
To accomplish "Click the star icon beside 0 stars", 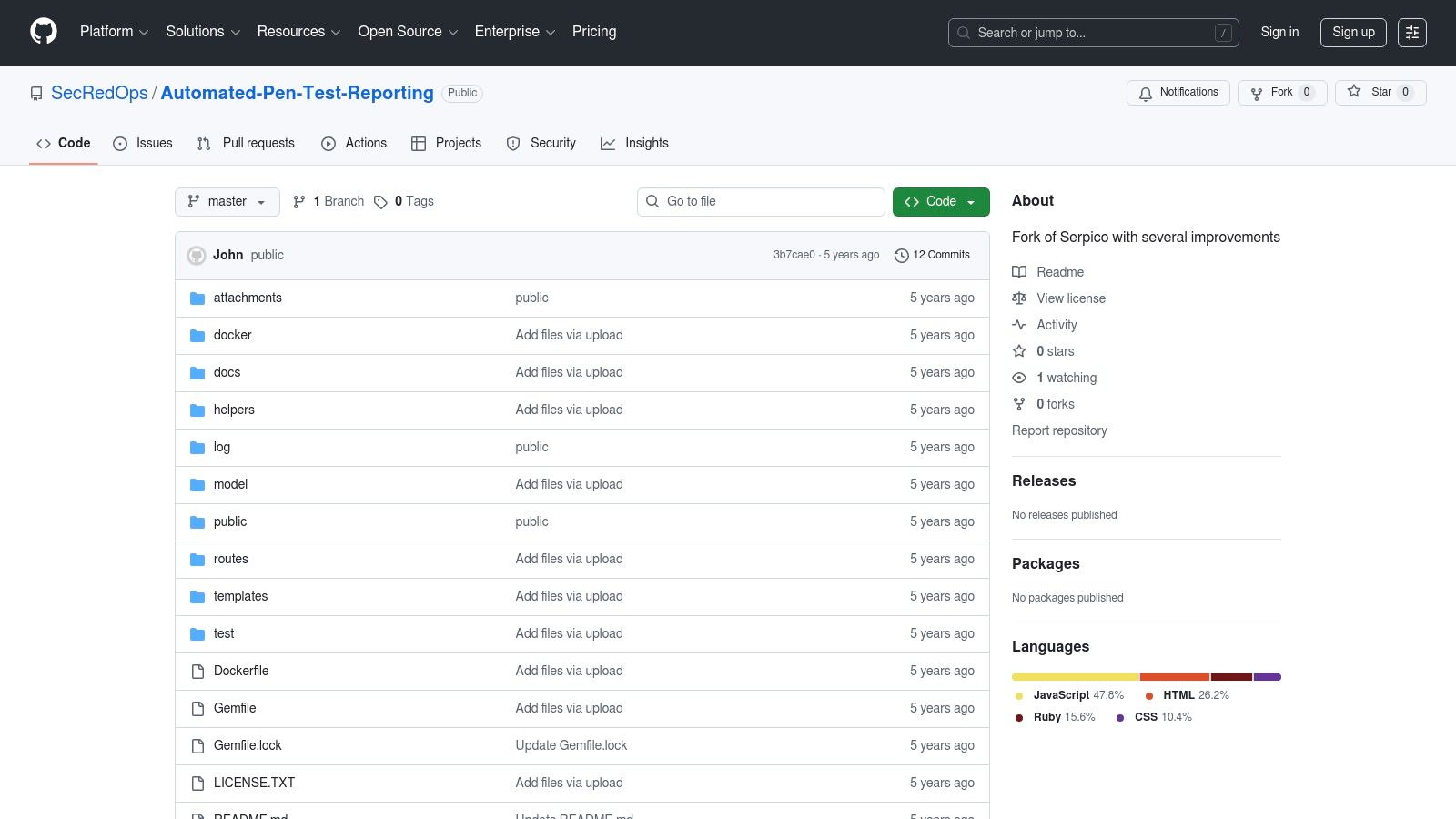I will [1019, 351].
